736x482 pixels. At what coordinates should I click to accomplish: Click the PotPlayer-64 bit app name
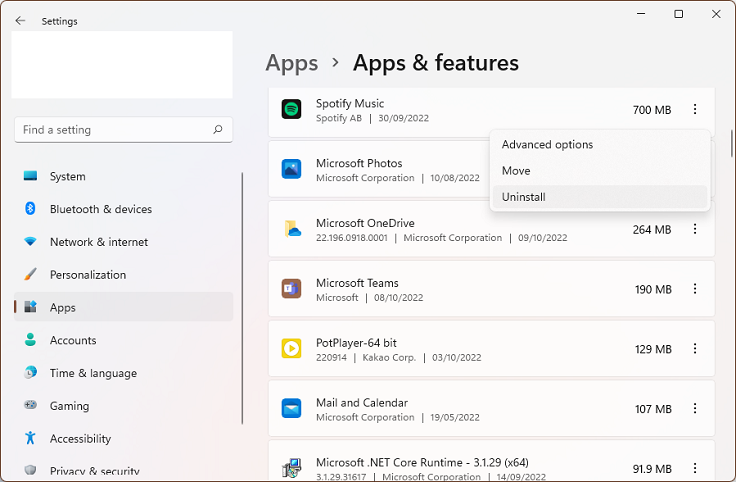[x=356, y=343]
